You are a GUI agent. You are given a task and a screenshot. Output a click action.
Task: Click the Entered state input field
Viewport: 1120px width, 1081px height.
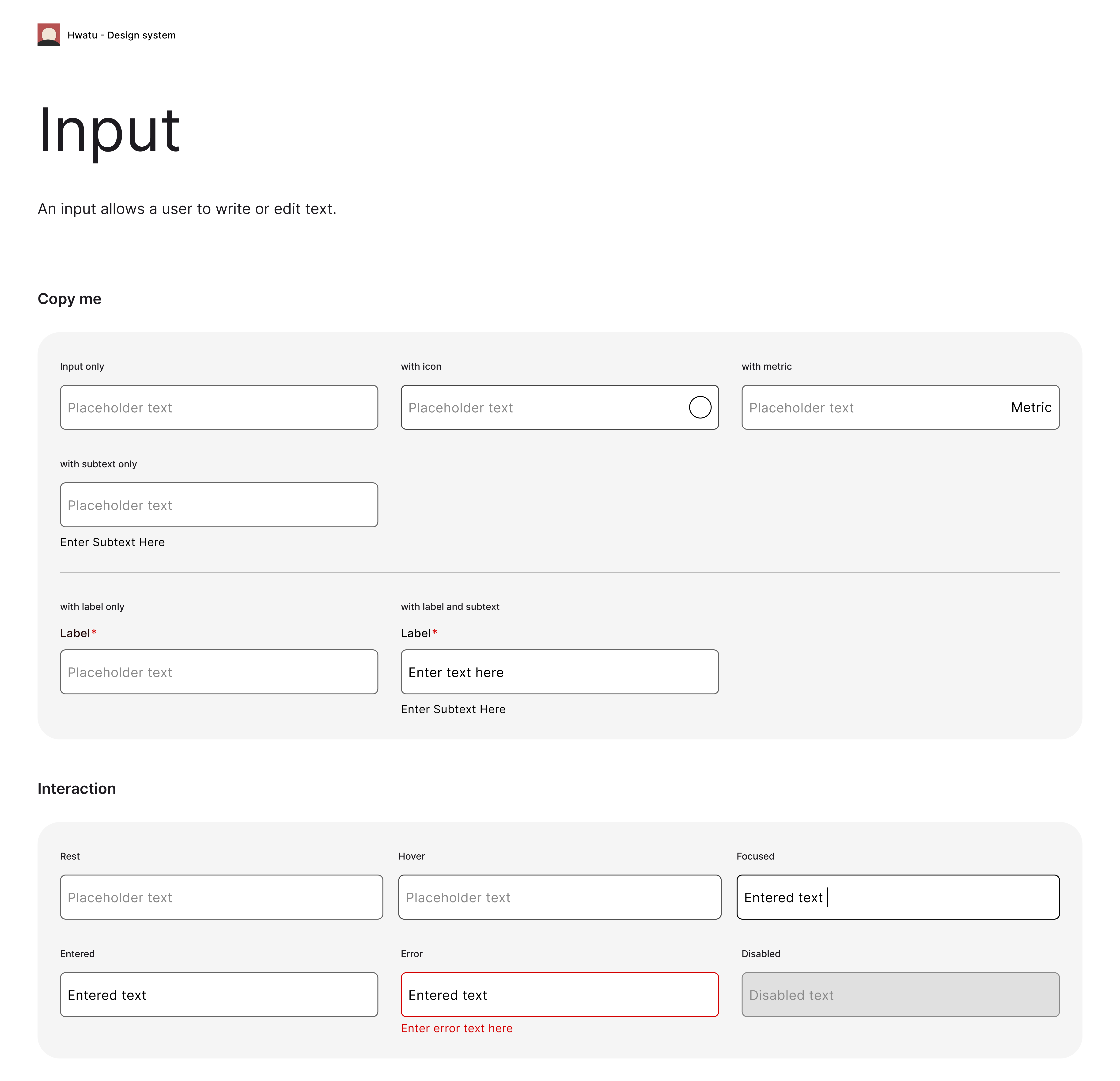[x=219, y=995]
